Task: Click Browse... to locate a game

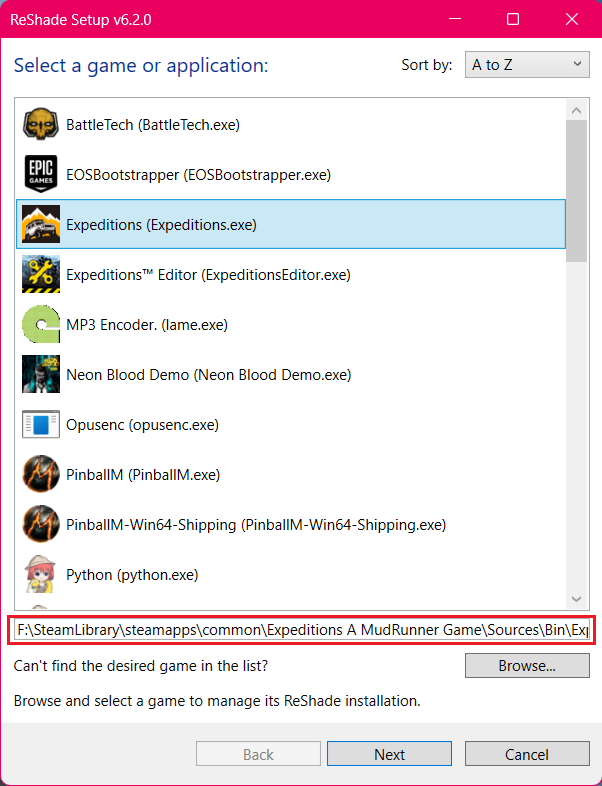Action: tap(527, 666)
